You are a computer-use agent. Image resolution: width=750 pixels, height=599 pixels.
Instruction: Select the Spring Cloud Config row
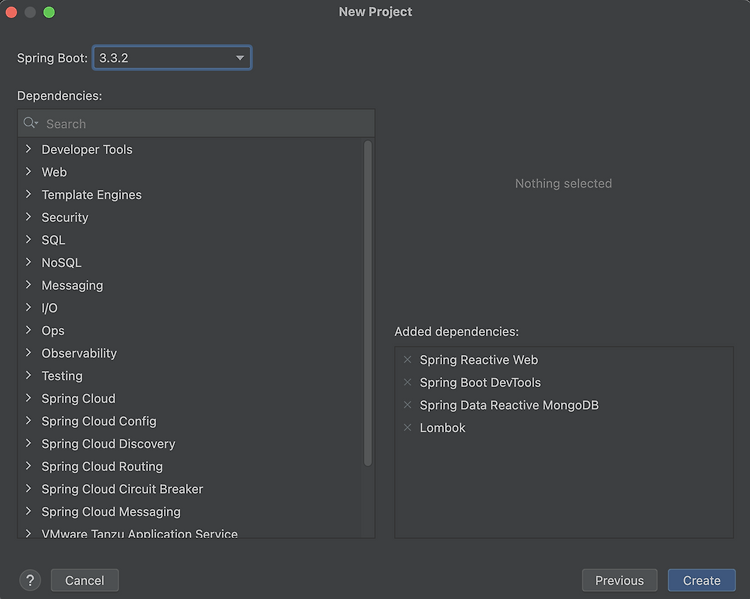tap(190, 421)
